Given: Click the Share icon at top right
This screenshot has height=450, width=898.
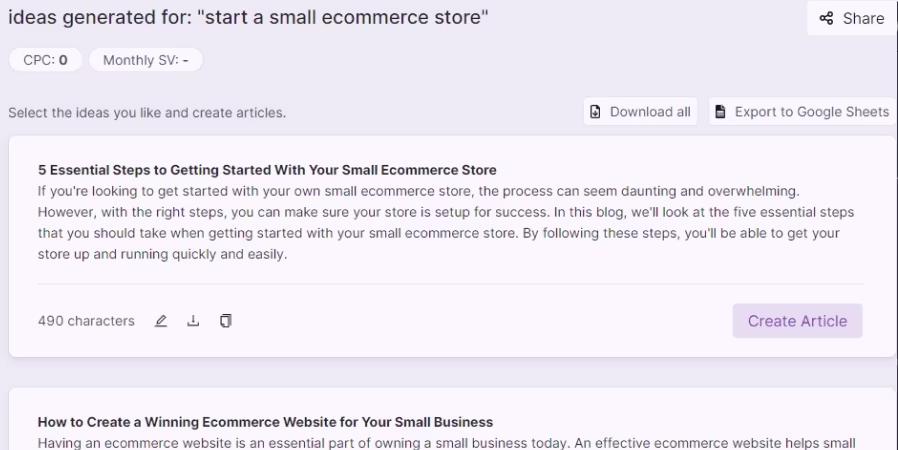Looking at the screenshot, I should click(826, 18).
